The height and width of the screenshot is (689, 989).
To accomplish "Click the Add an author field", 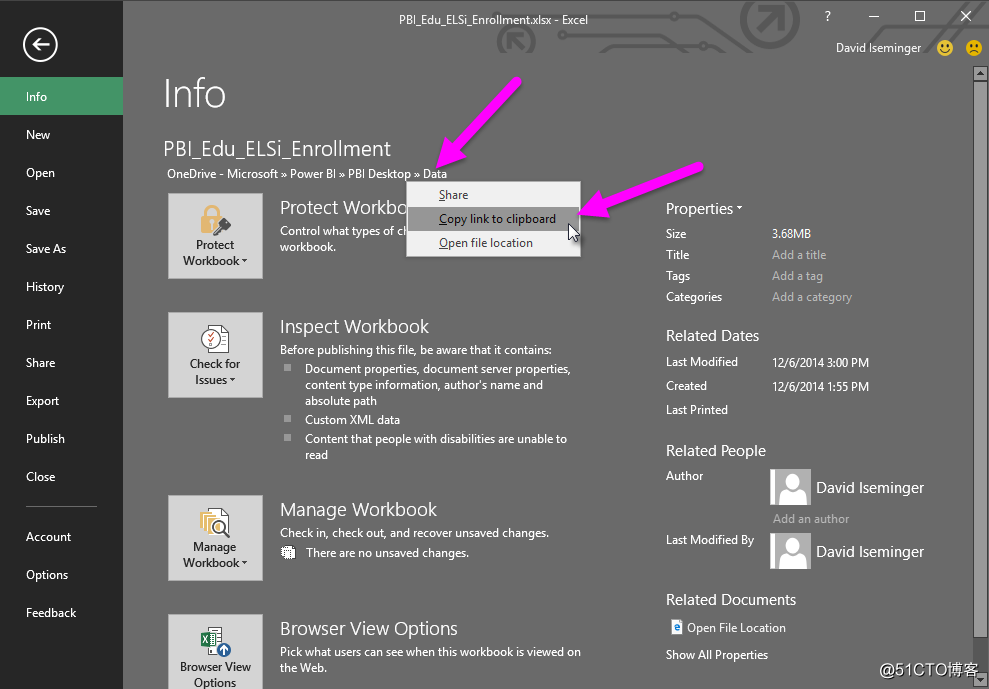I will (811, 519).
